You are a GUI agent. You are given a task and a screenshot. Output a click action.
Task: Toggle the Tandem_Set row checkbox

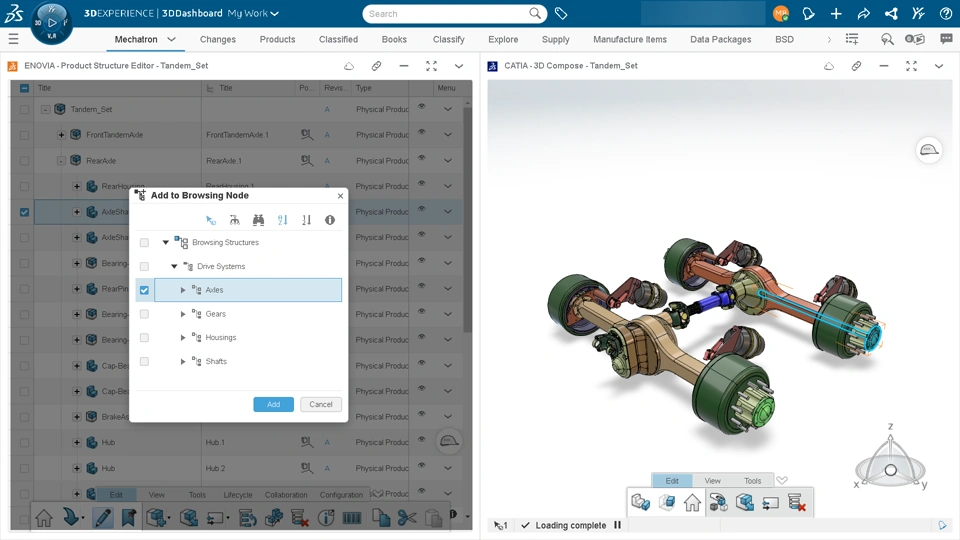click(24, 110)
